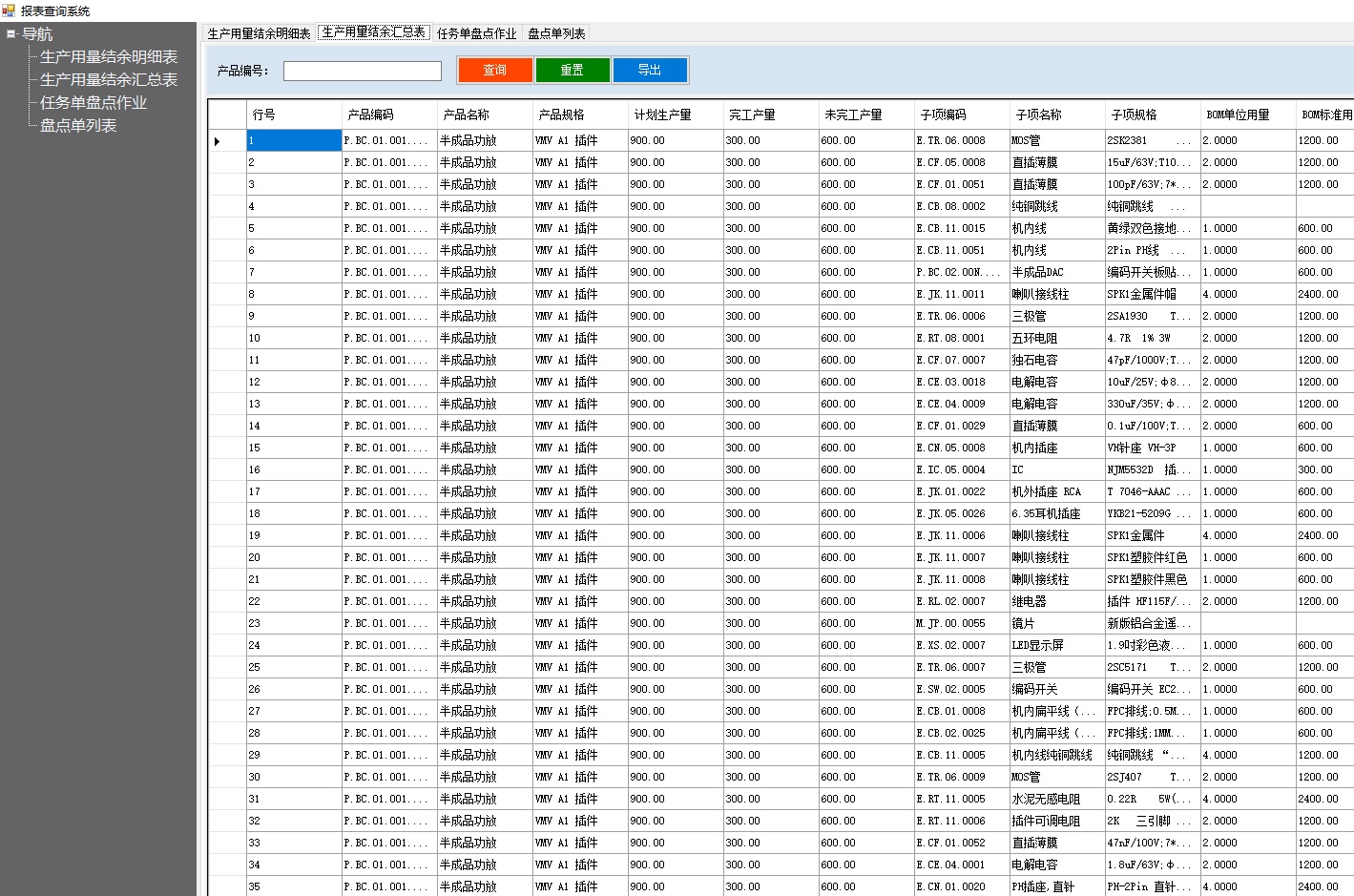Select the 机内插座 cell
The height and width of the screenshot is (896, 1354).
pos(1057,448)
